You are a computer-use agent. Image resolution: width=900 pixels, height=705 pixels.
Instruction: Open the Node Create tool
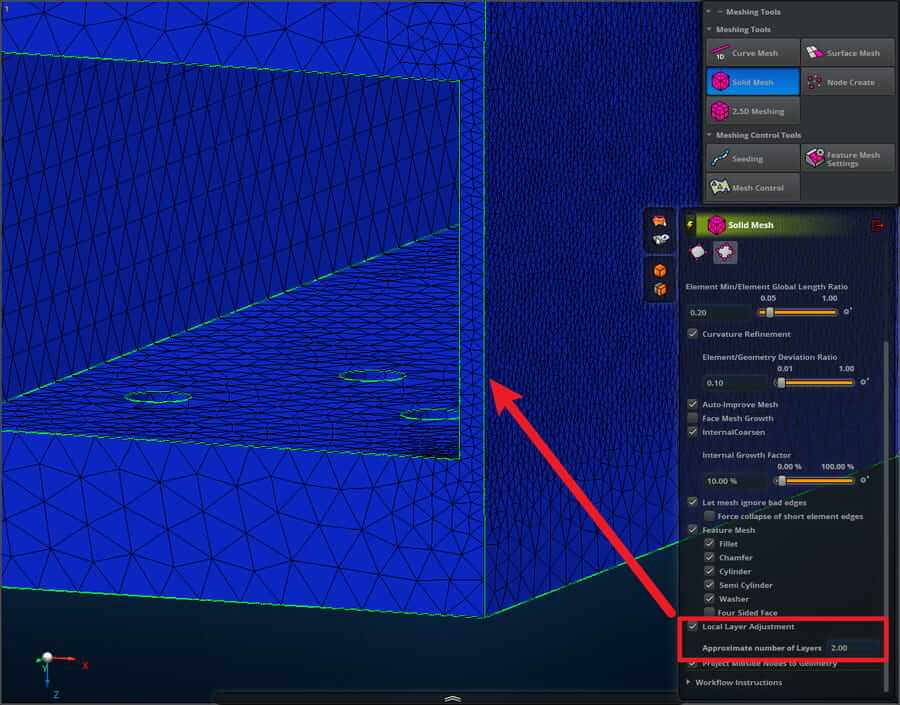coord(848,82)
